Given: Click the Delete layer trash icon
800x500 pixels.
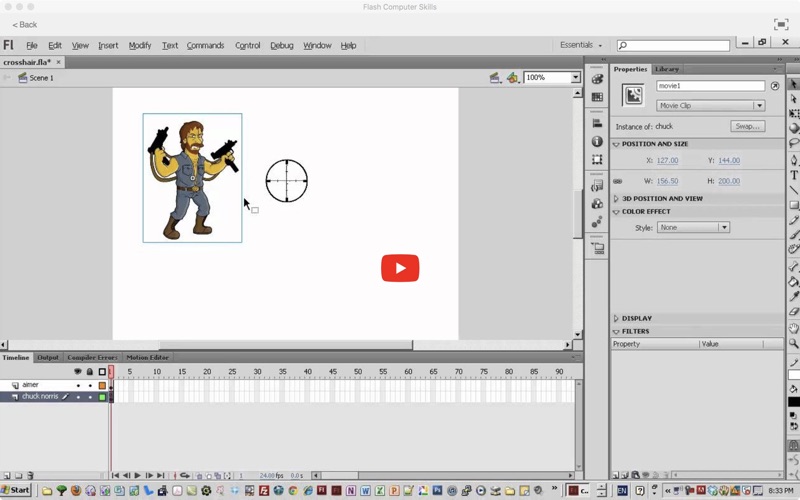Looking at the screenshot, I should (x=30, y=476).
